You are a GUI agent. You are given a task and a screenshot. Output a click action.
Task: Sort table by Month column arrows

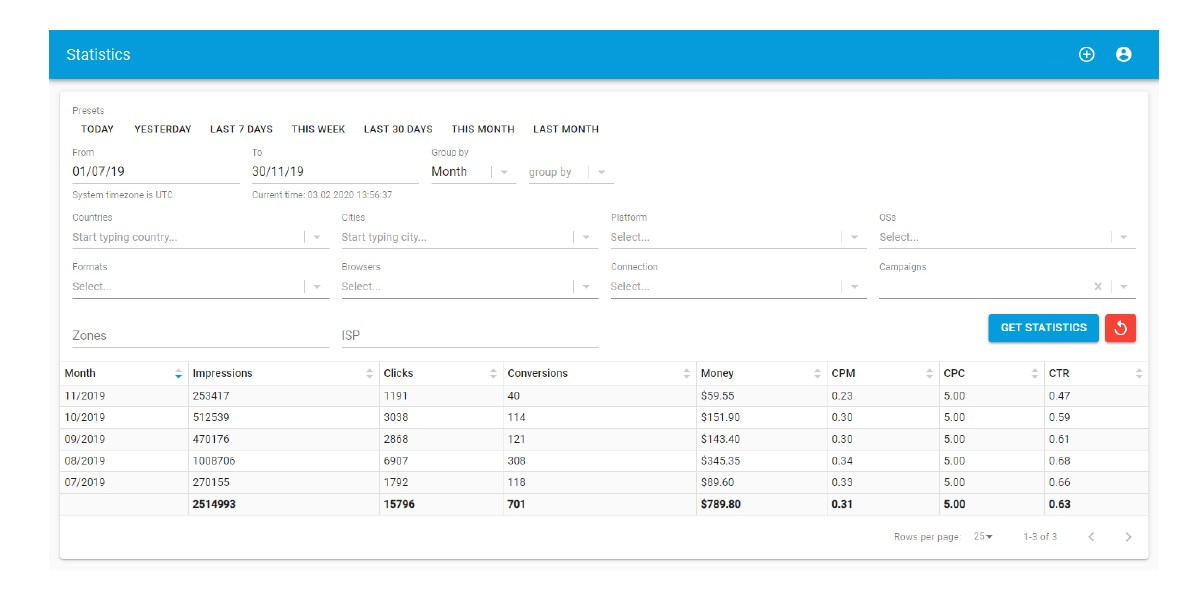(178, 373)
